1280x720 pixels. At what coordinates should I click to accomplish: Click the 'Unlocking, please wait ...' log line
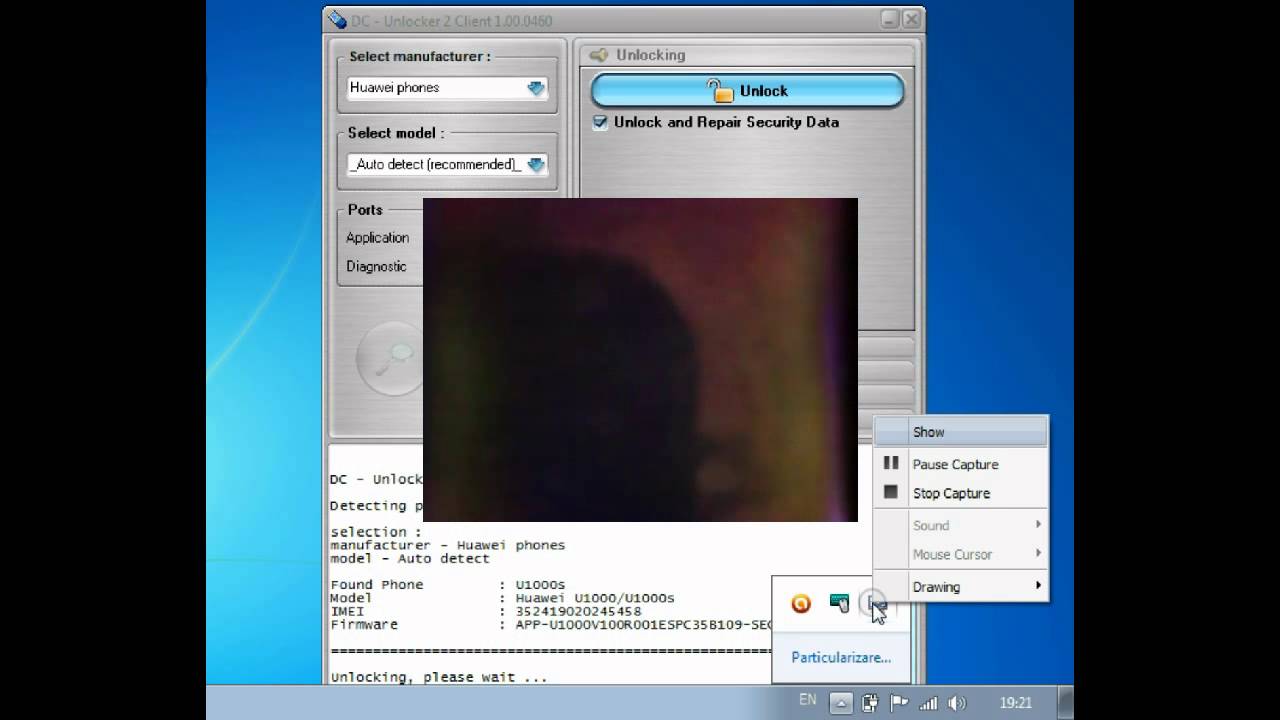[x=439, y=677]
